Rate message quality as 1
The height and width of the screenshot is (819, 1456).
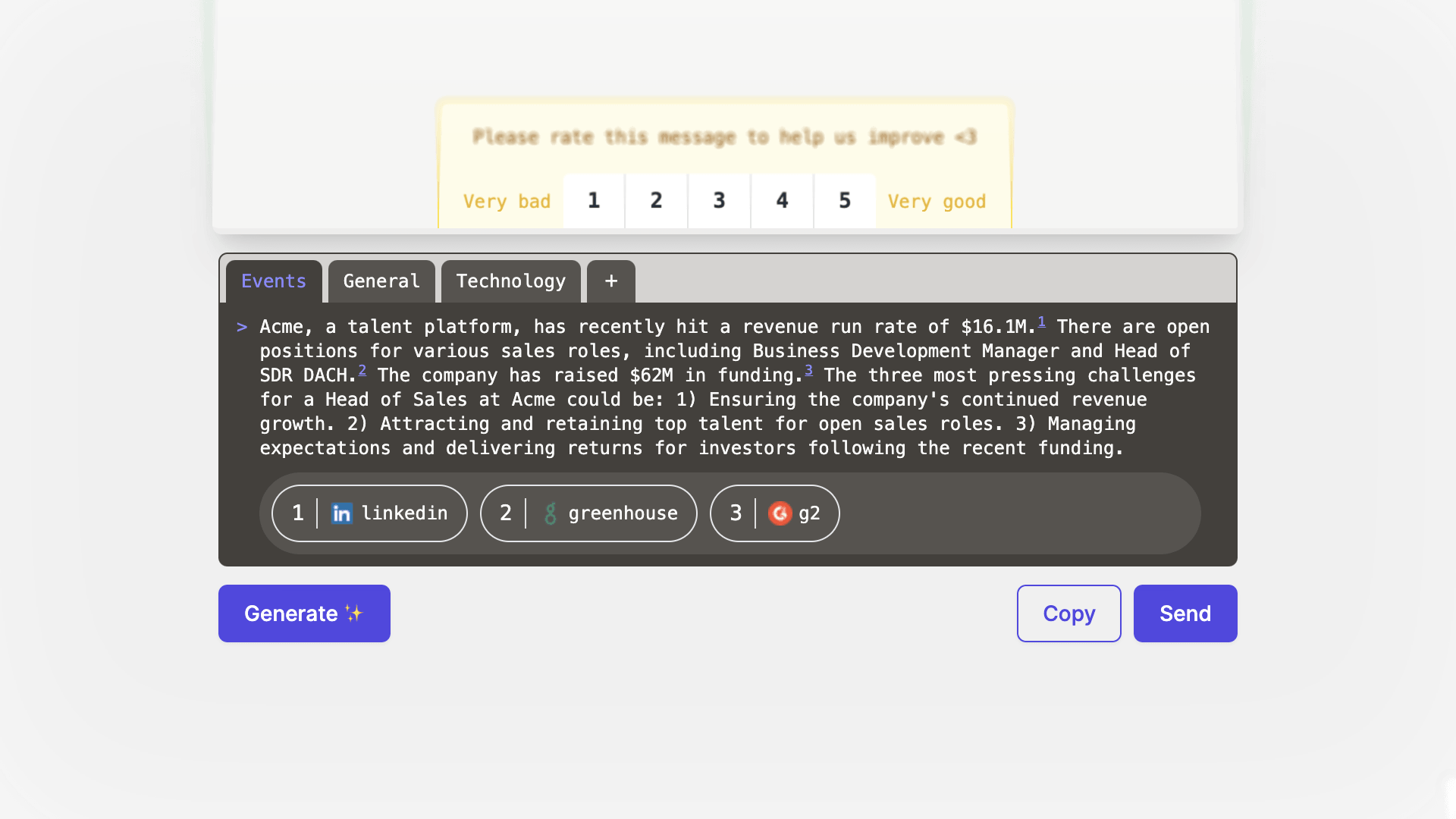coord(594,200)
